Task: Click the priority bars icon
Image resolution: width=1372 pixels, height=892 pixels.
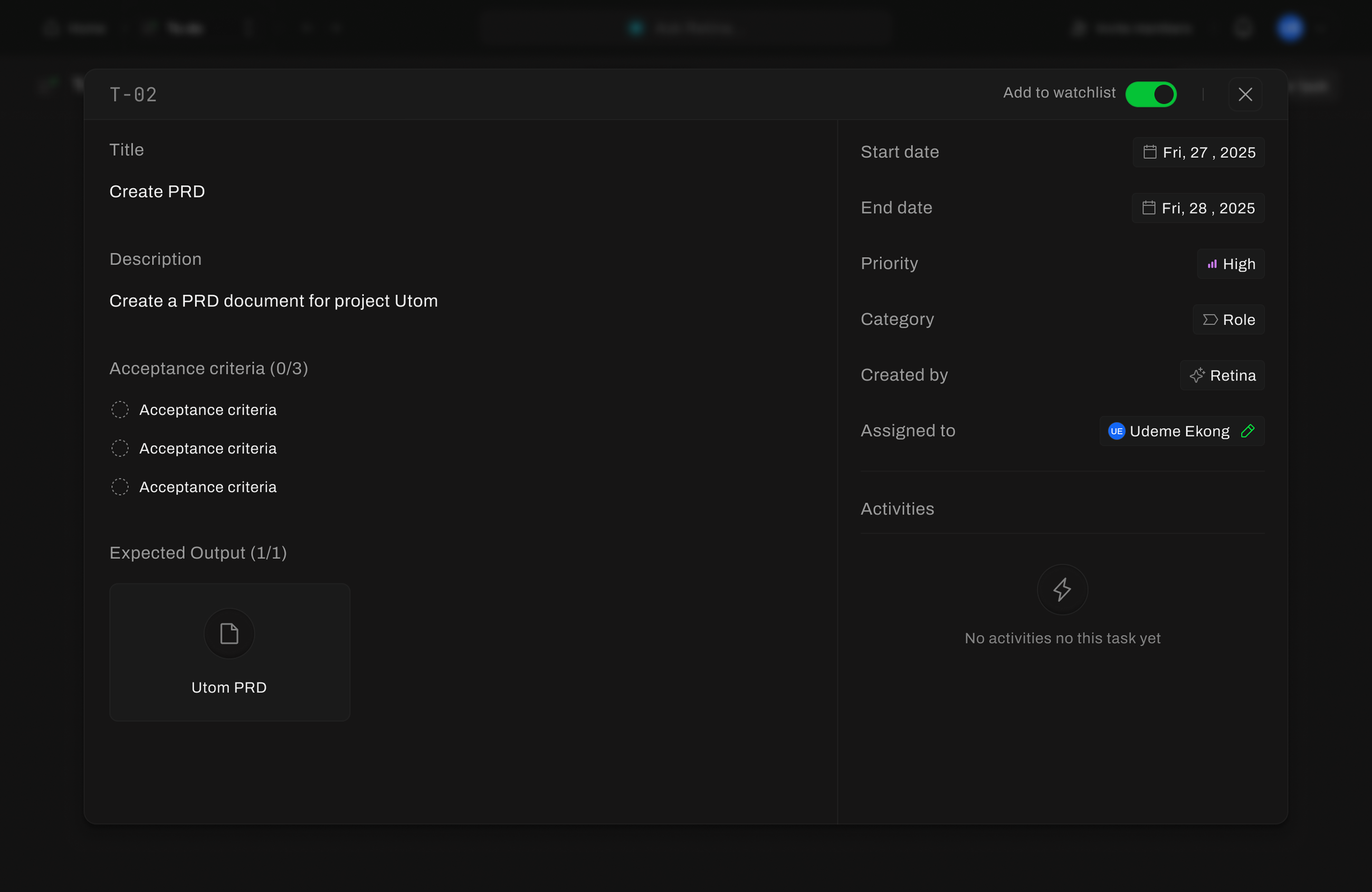Action: [1212, 264]
